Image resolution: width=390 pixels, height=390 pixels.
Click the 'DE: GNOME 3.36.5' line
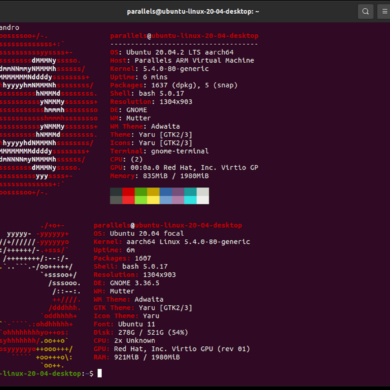[x=126, y=283]
